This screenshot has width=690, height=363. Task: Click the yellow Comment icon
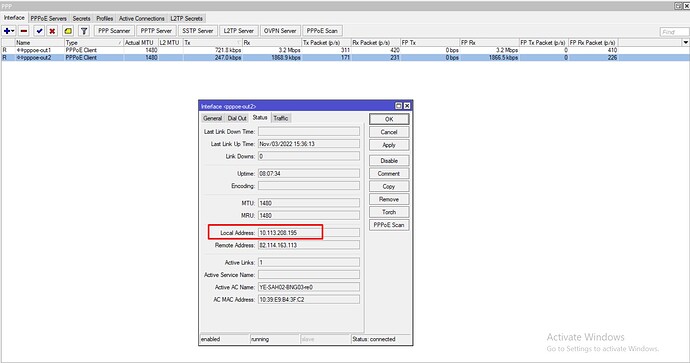[68, 31]
